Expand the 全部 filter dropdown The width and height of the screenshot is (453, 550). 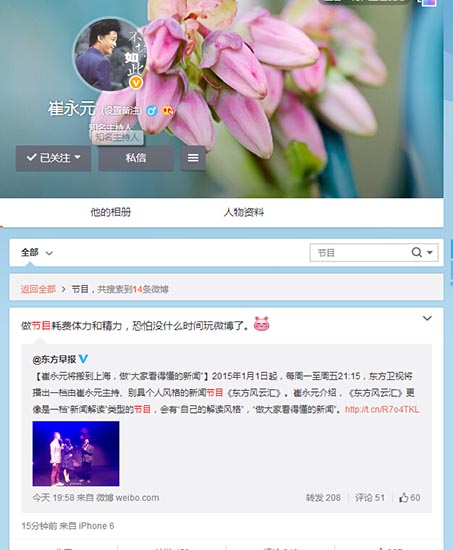(x=37, y=253)
